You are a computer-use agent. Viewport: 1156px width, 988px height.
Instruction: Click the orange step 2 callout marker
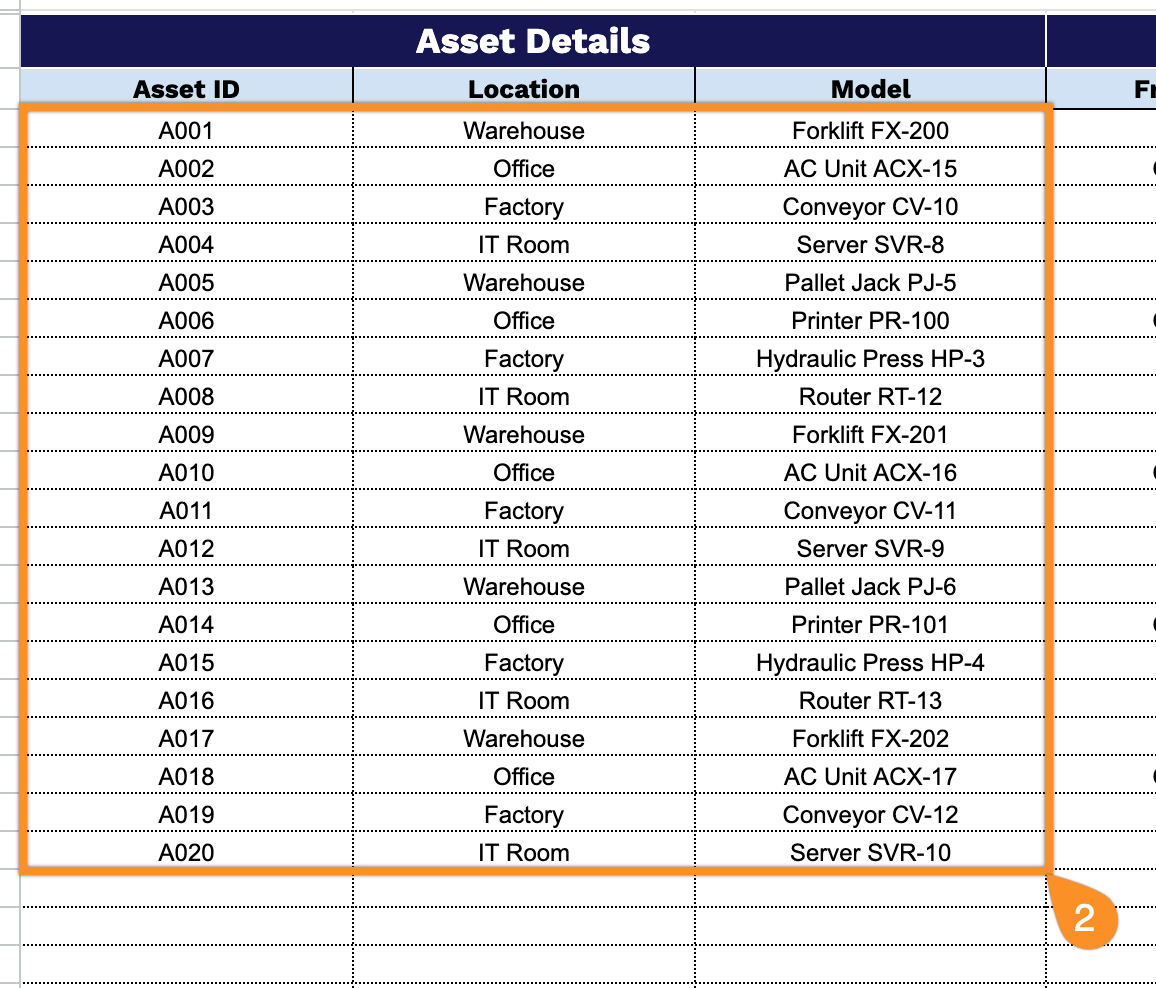point(1084,916)
